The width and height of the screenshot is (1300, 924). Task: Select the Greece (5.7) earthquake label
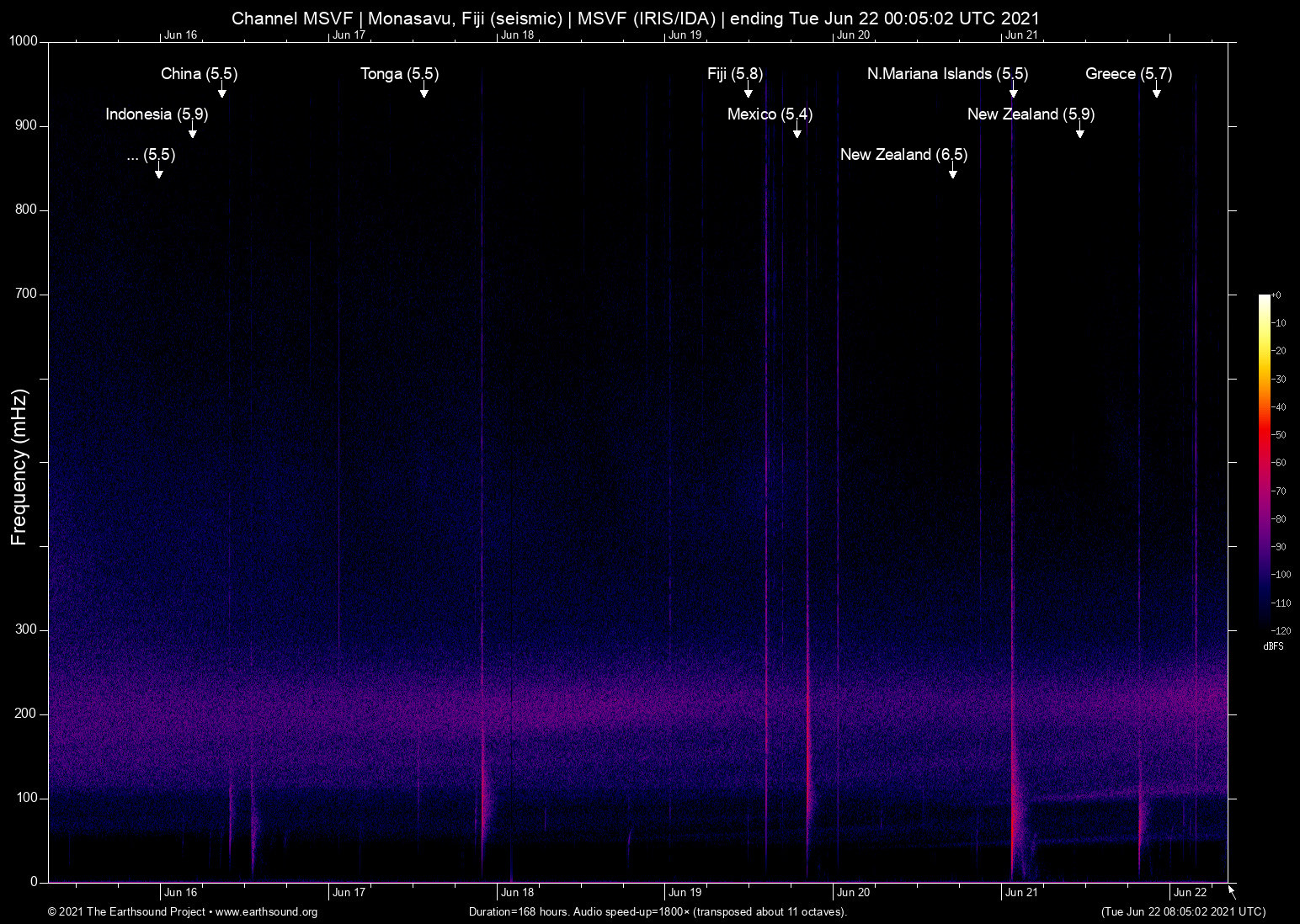point(1129,74)
